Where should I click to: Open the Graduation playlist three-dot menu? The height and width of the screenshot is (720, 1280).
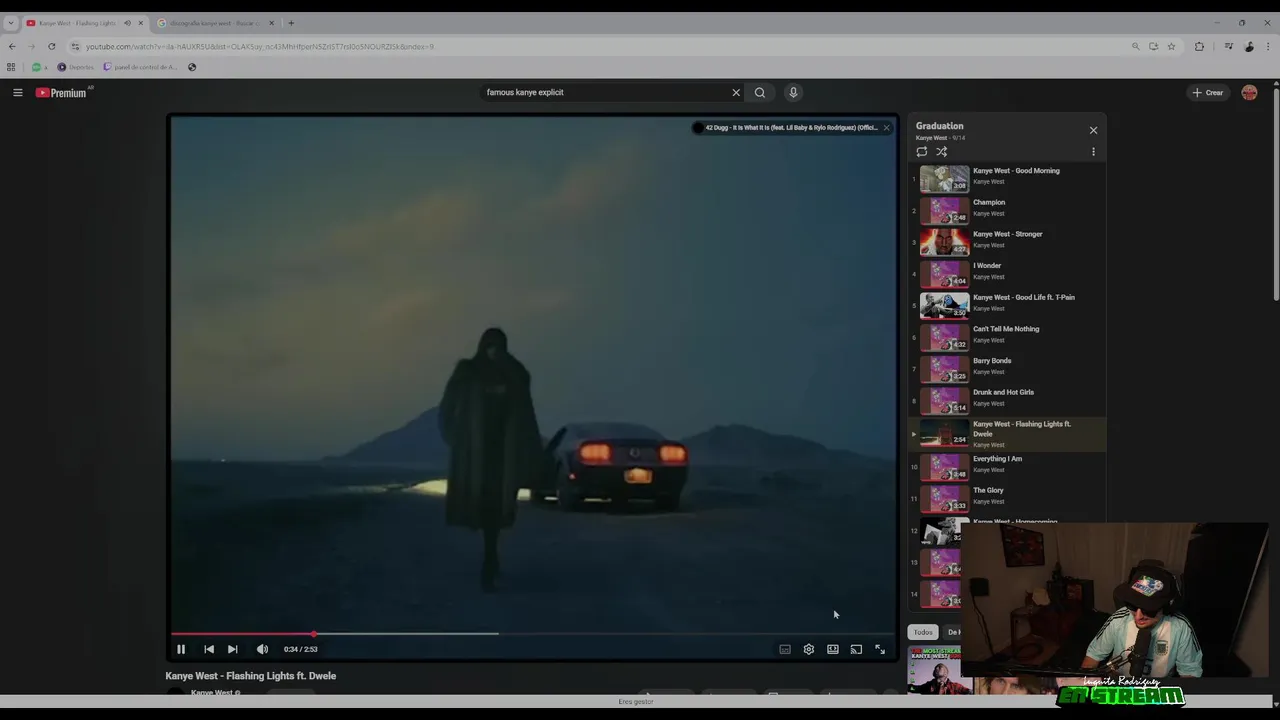[x=1093, y=152]
